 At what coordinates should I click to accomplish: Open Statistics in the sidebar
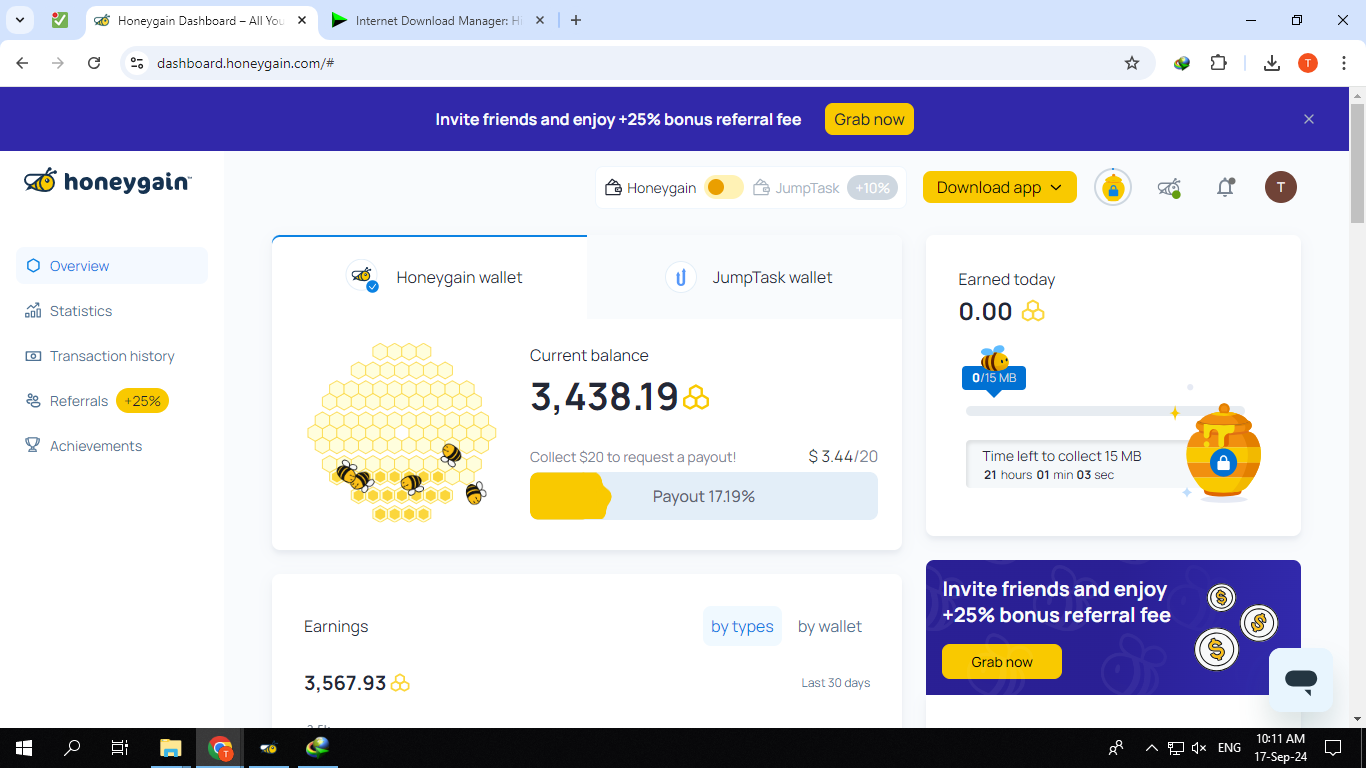112,311
